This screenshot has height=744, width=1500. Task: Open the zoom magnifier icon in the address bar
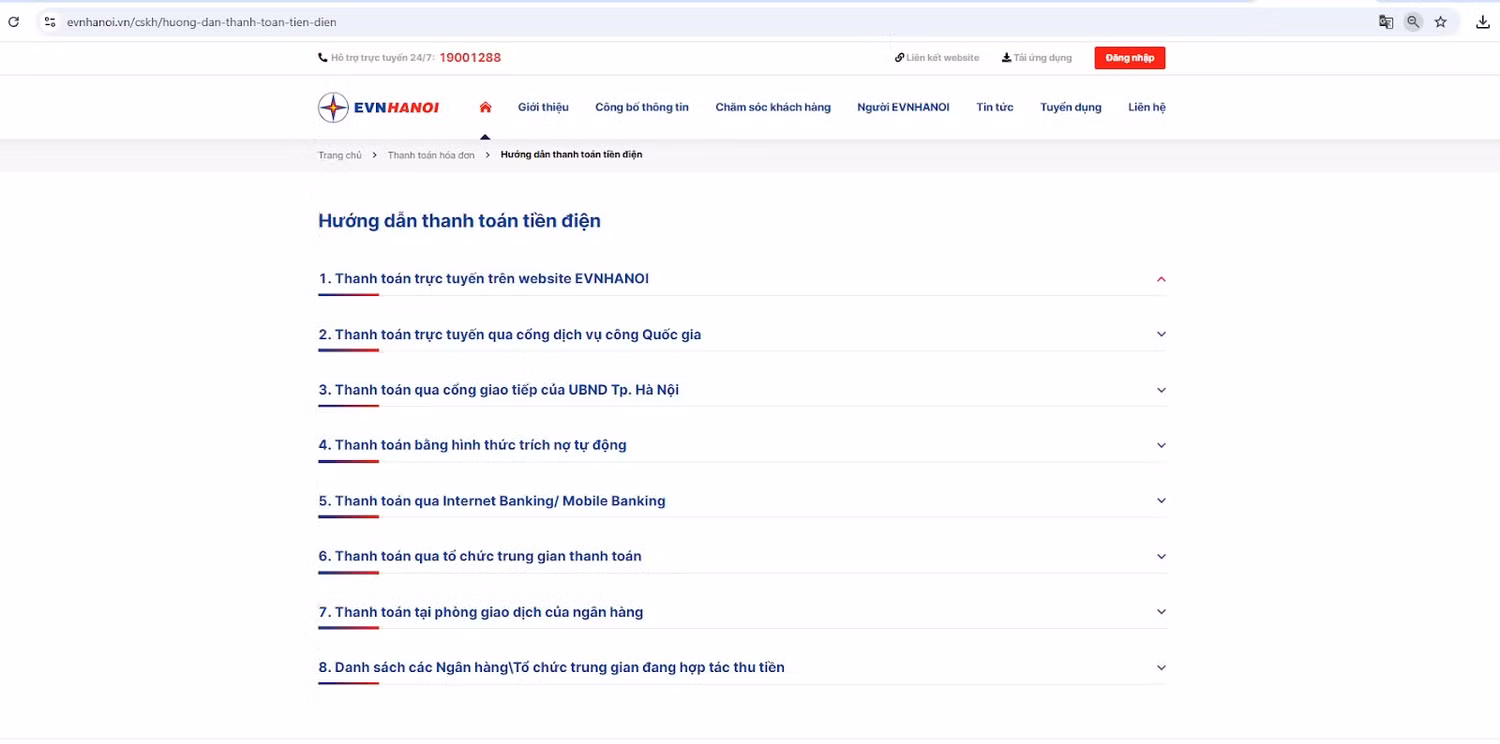(x=1413, y=22)
